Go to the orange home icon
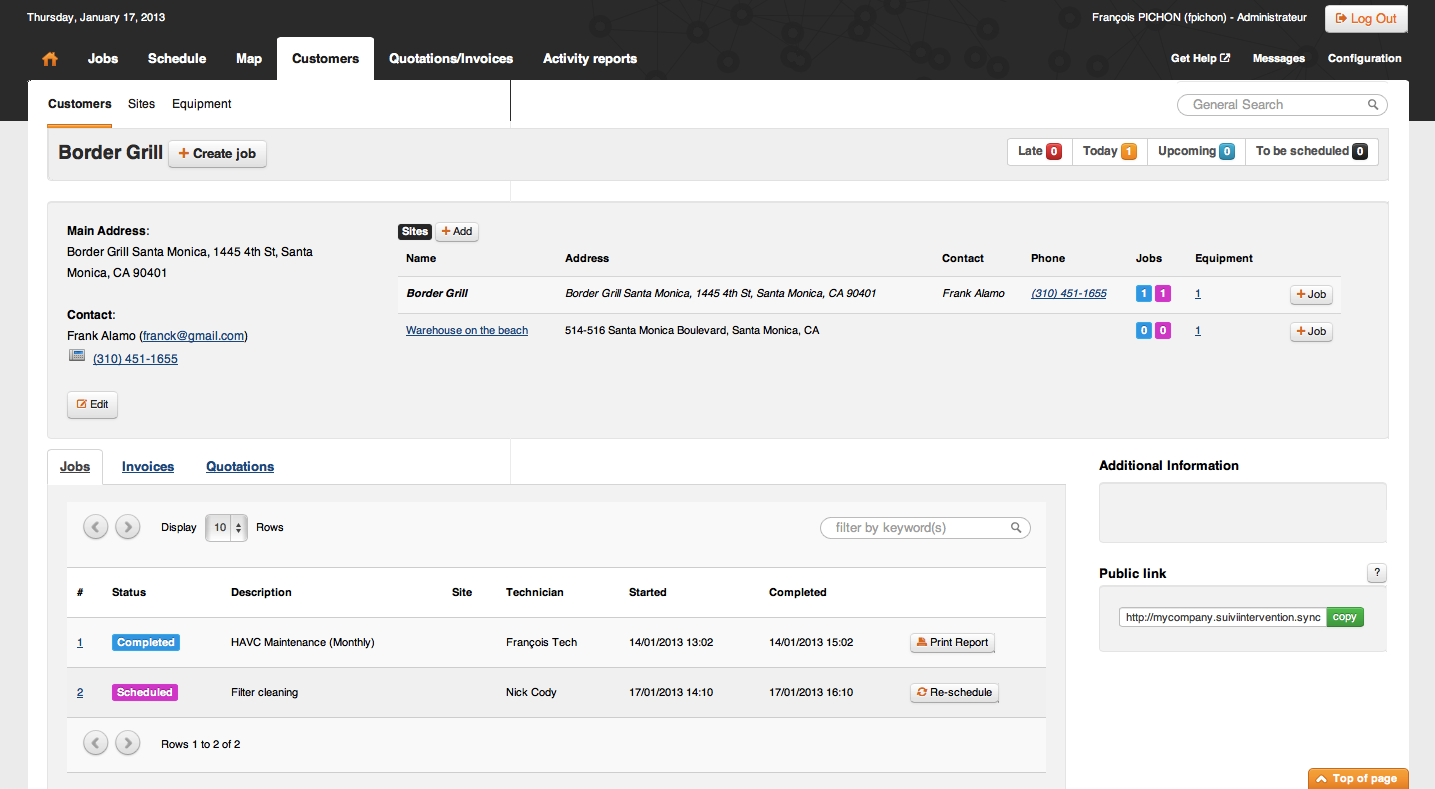This screenshot has height=789, width=1435. [x=50, y=59]
